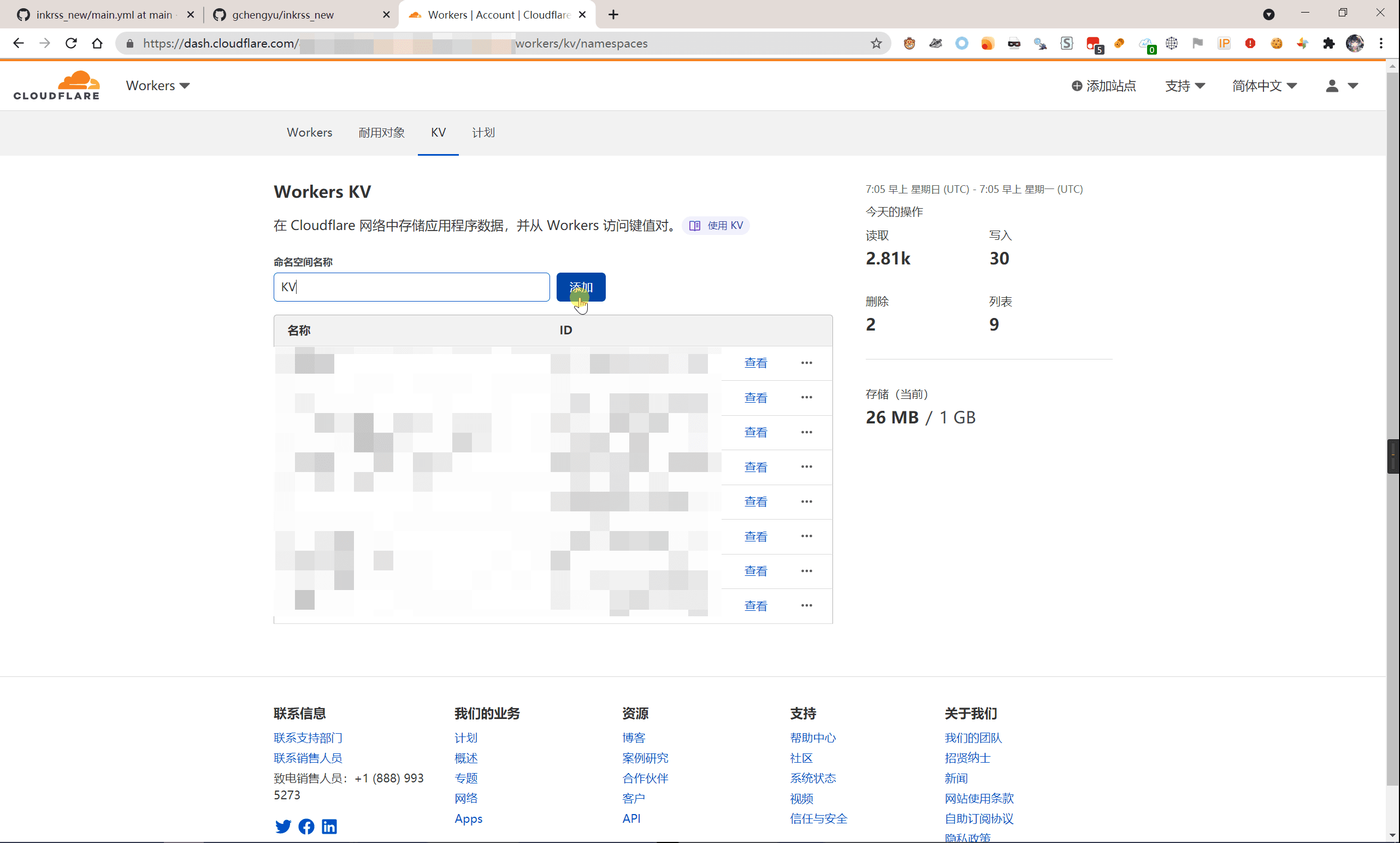Open 联系销售人员 footer link
Screen dimensions: 1400x843
(x=308, y=758)
